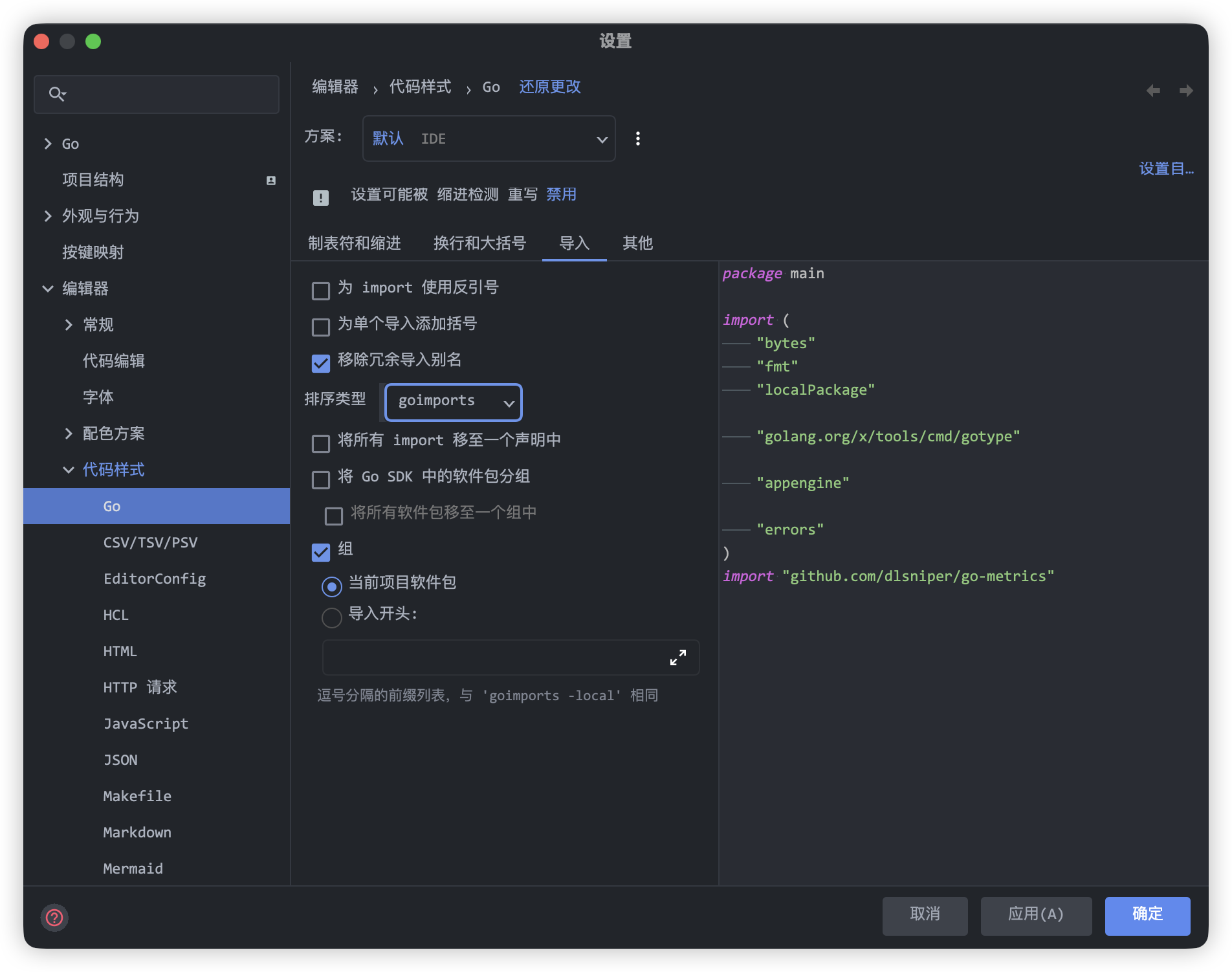Click the import prefix text field
This screenshot has height=972, width=1232.
click(492, 657)
